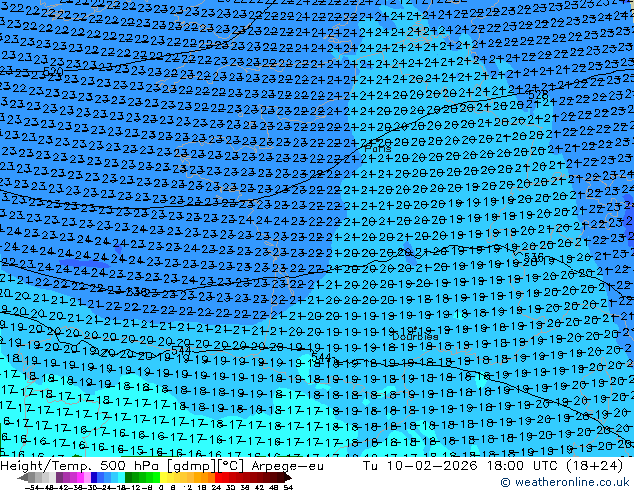Pick the bright red legend swatch

(218, 478)
